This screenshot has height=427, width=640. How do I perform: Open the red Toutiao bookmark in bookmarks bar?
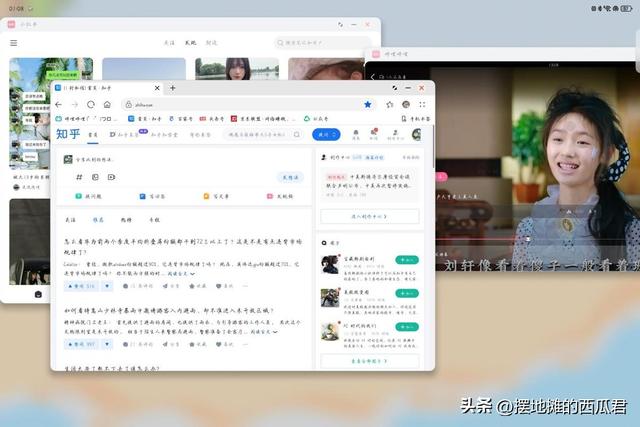click(211, 118)
